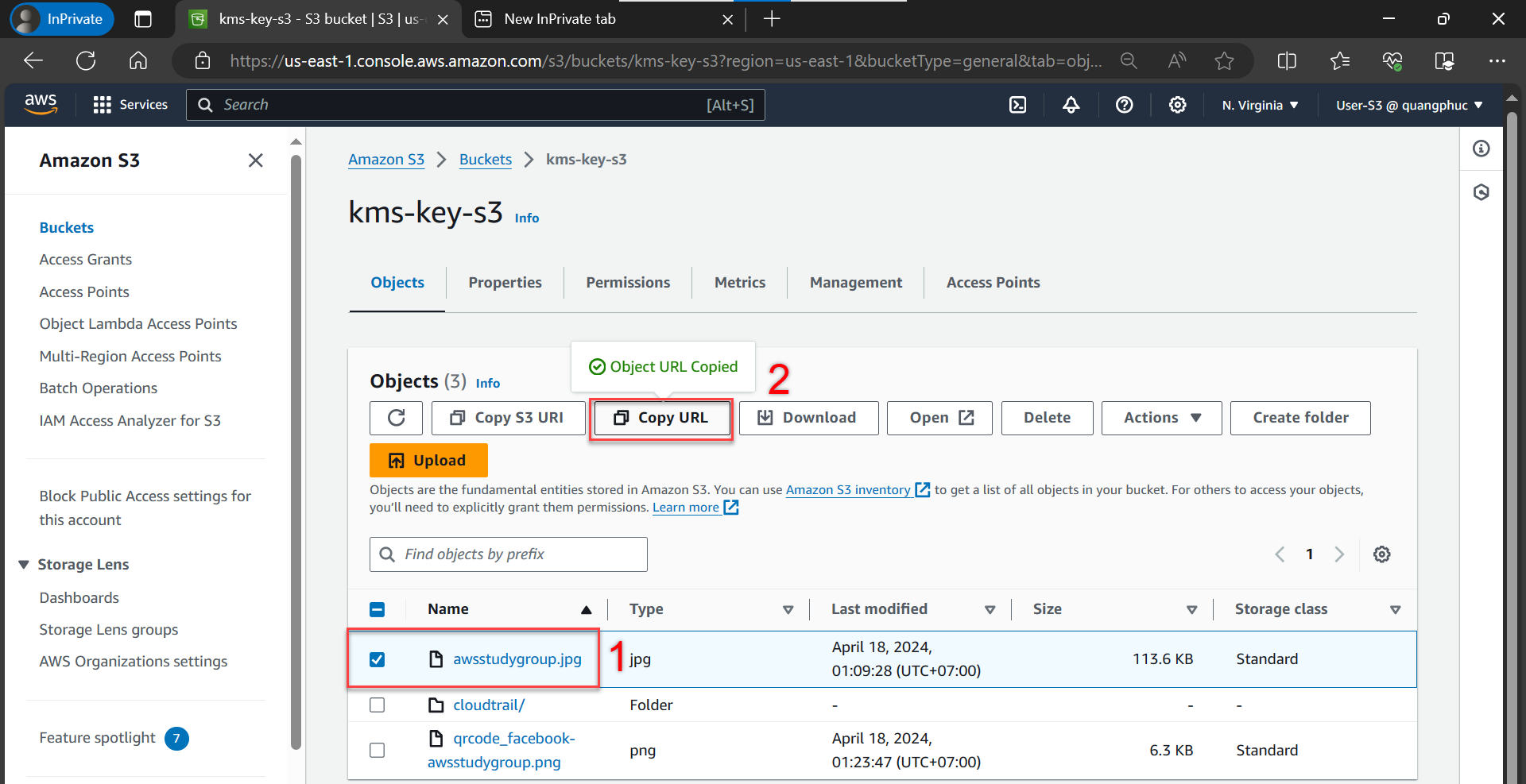
Task: Download the selected object
Action: [x=809, y=418]
